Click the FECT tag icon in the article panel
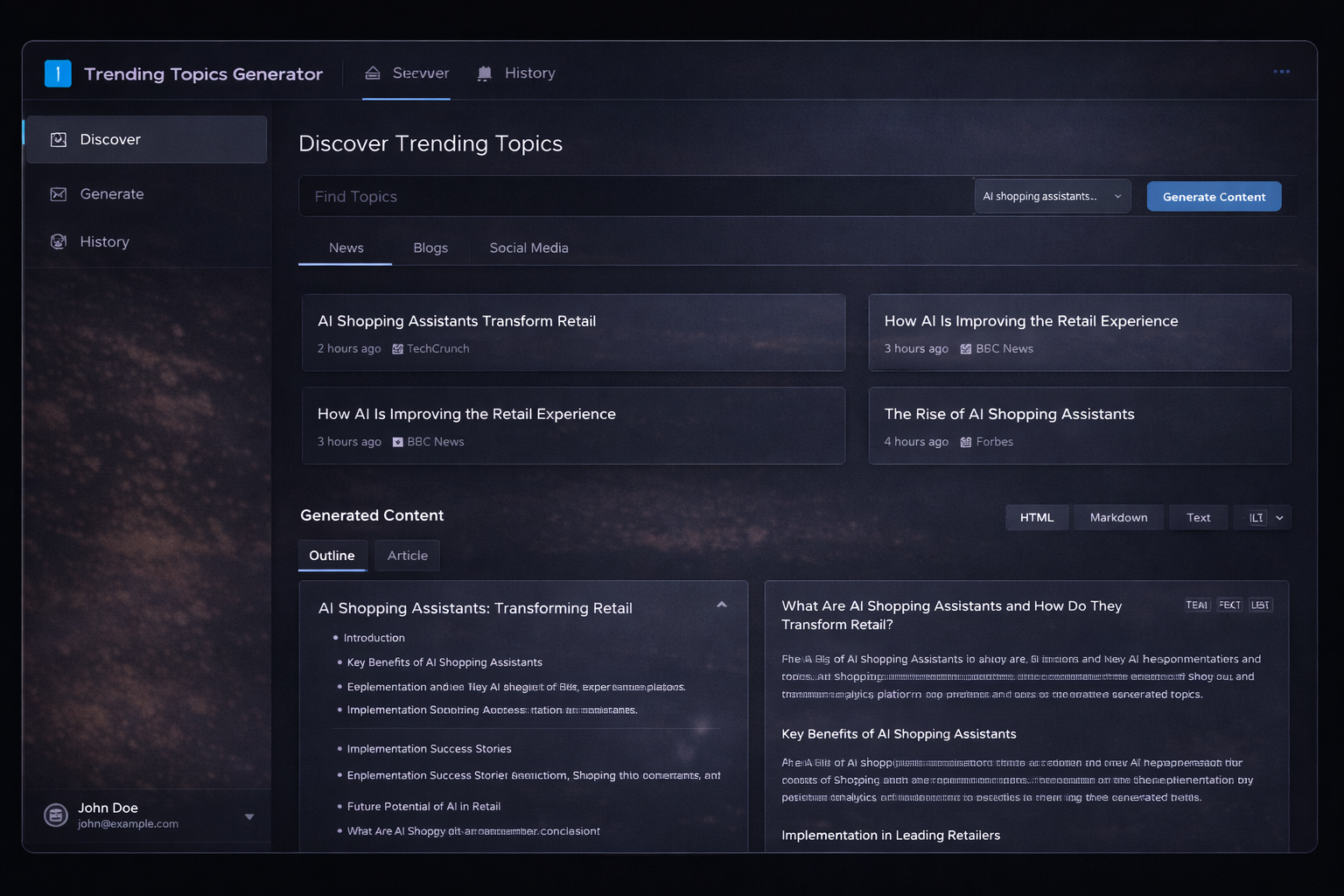 tap(1229, 605)
